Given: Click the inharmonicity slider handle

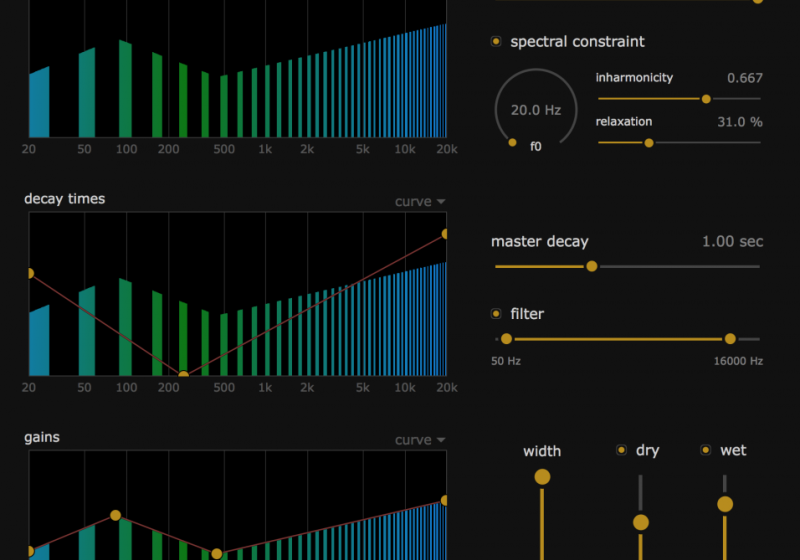Looking at the screenshot, I should pos(706,99).
